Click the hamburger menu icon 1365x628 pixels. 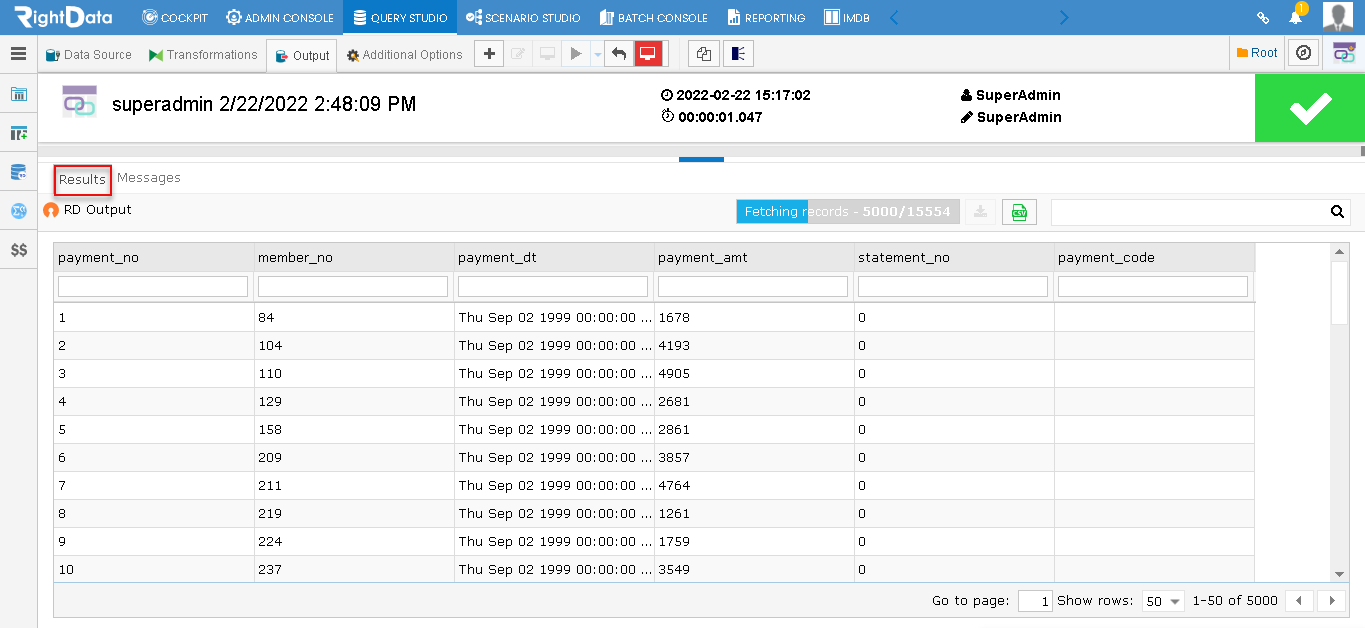[18, 54]
